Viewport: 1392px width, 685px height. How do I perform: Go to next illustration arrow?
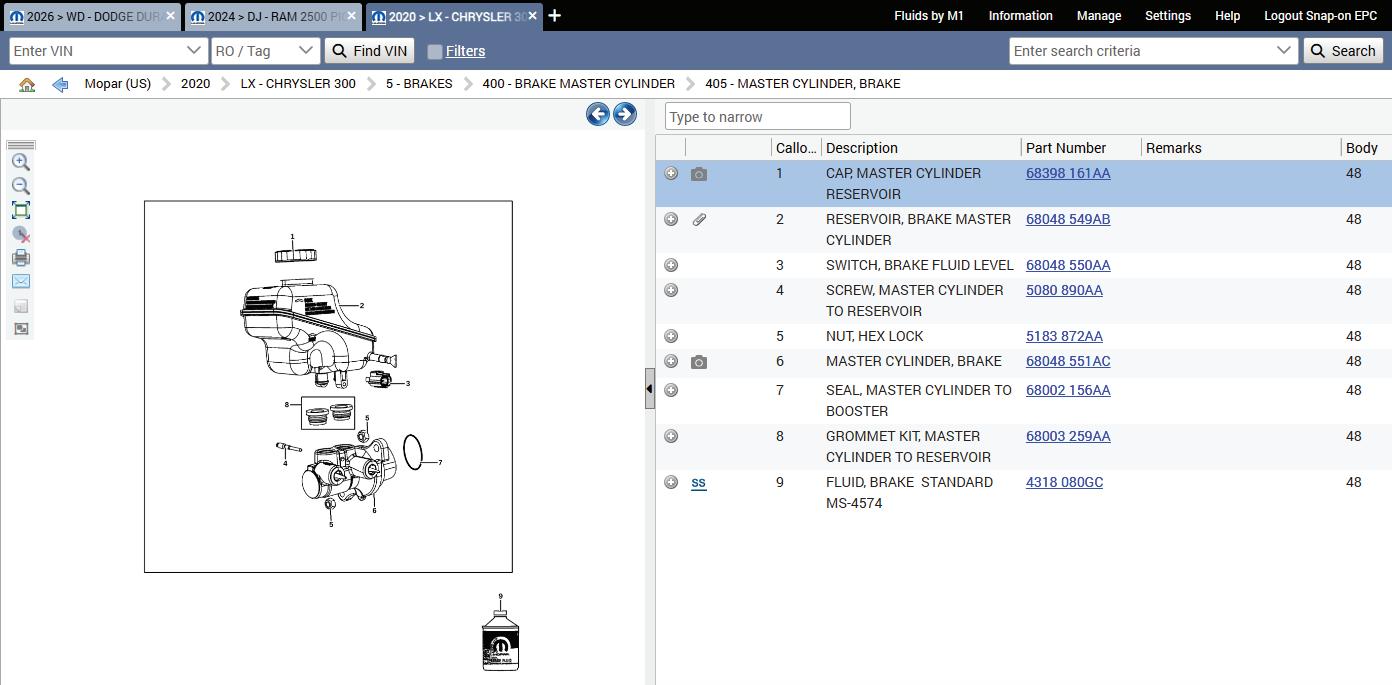pos(625,114)
